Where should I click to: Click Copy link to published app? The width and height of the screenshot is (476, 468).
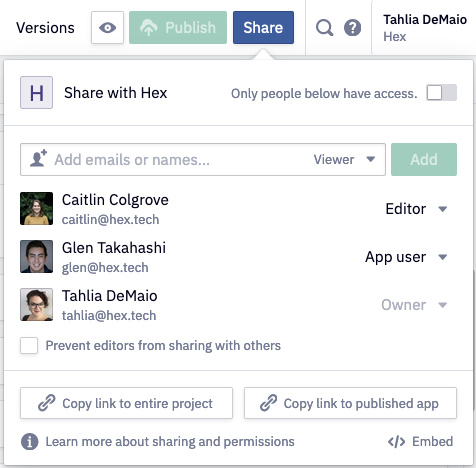coord(350,403)
